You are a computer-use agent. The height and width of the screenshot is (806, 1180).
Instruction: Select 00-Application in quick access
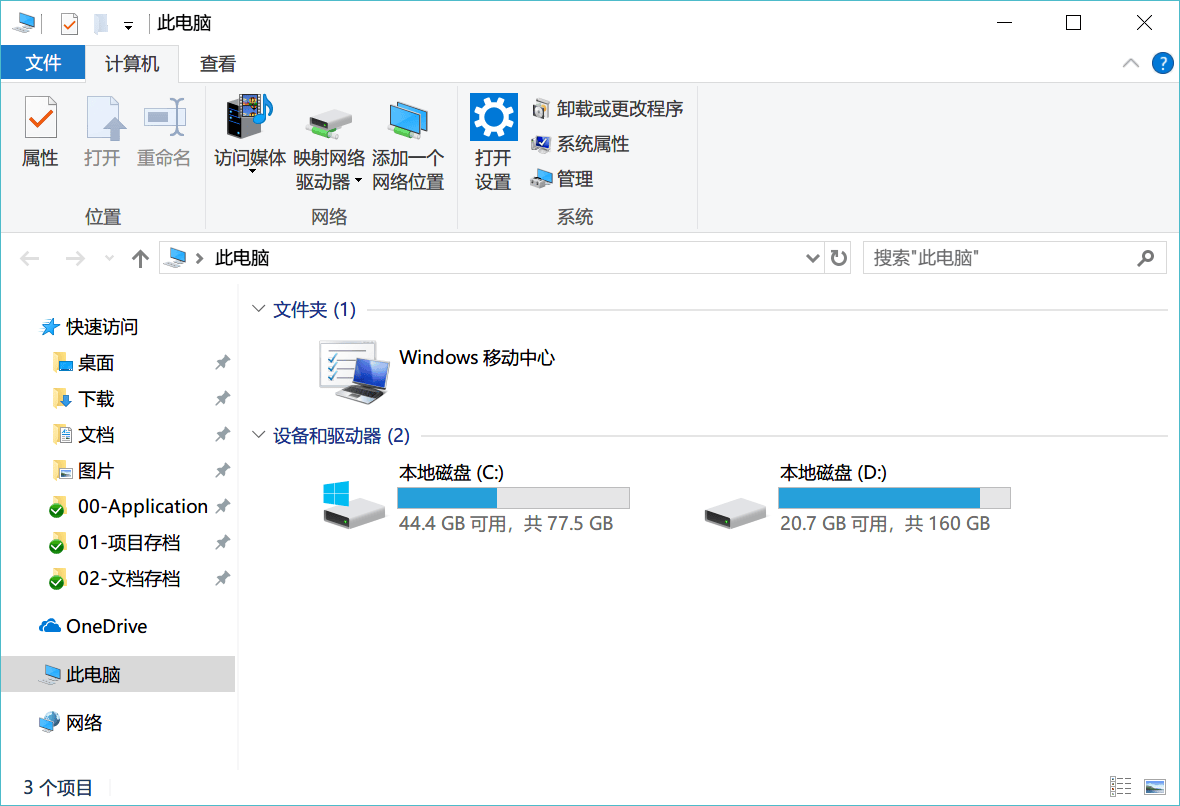(x=142, y=507)
